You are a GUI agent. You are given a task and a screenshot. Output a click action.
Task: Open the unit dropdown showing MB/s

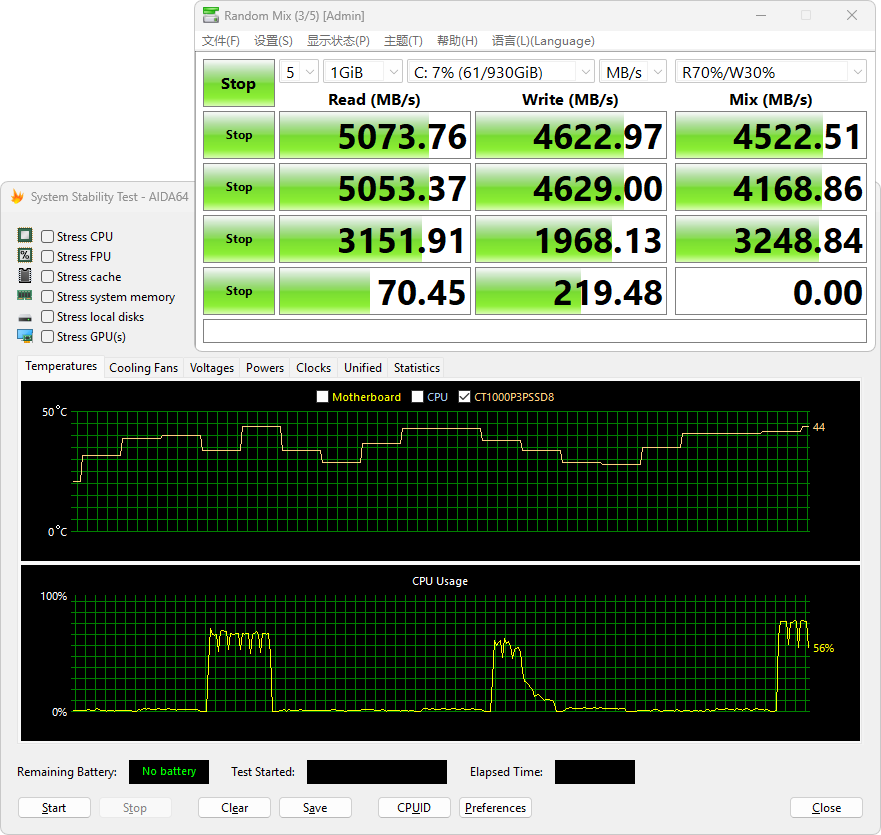[633, 72]
